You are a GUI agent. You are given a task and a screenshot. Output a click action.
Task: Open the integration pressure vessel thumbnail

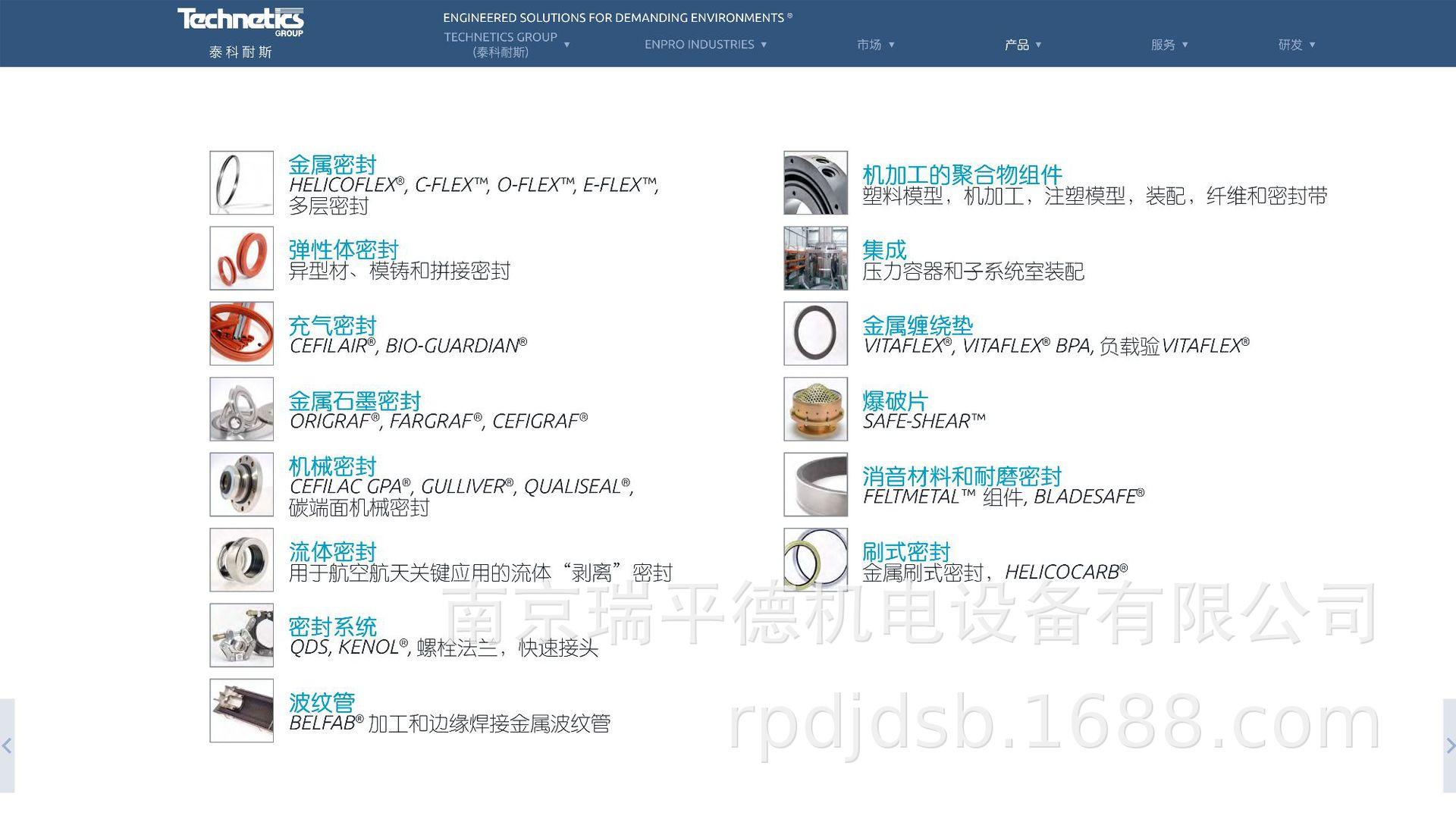click(x=815, y=258)
